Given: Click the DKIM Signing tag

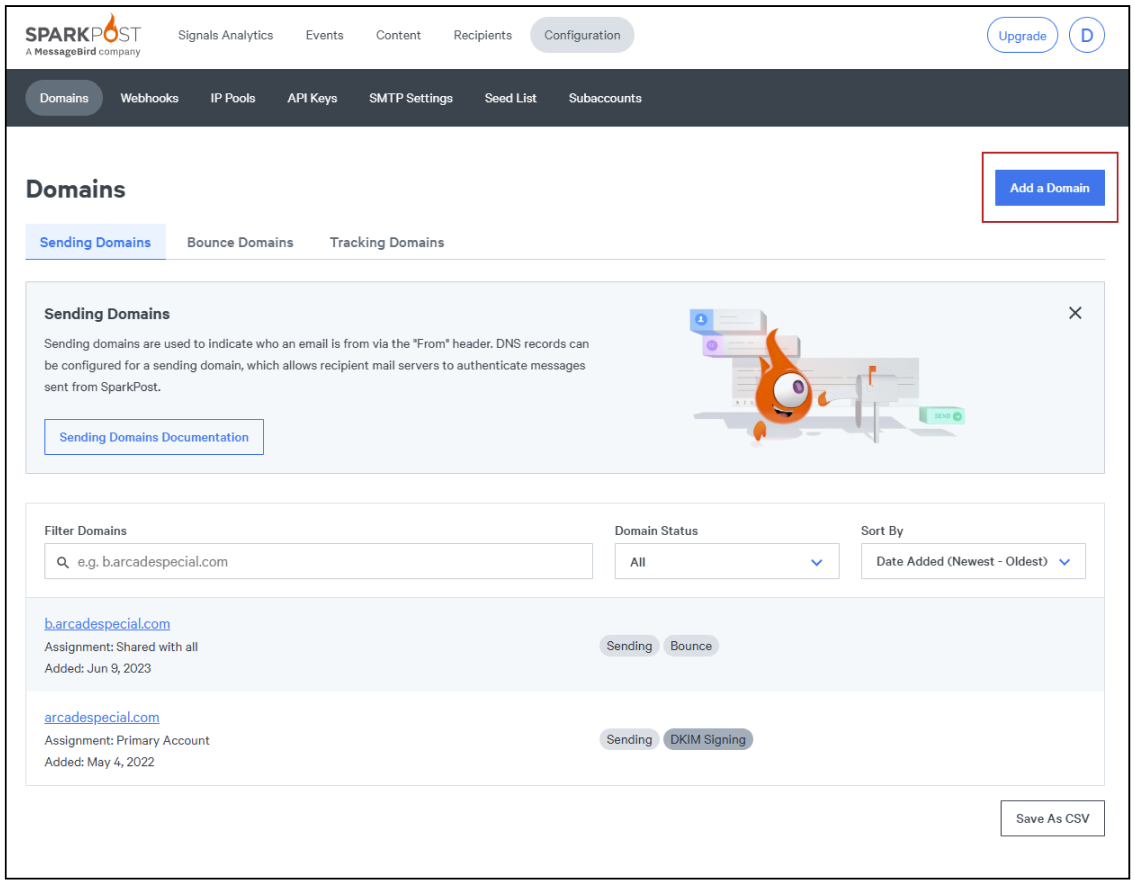Looking at the screenshot, I should click(x=707, y=740).
